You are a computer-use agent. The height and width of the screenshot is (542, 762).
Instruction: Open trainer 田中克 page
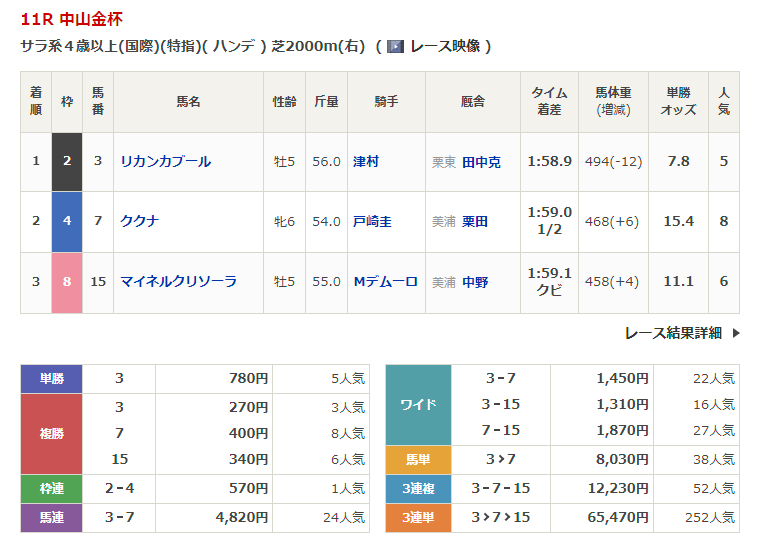[481, 161]
